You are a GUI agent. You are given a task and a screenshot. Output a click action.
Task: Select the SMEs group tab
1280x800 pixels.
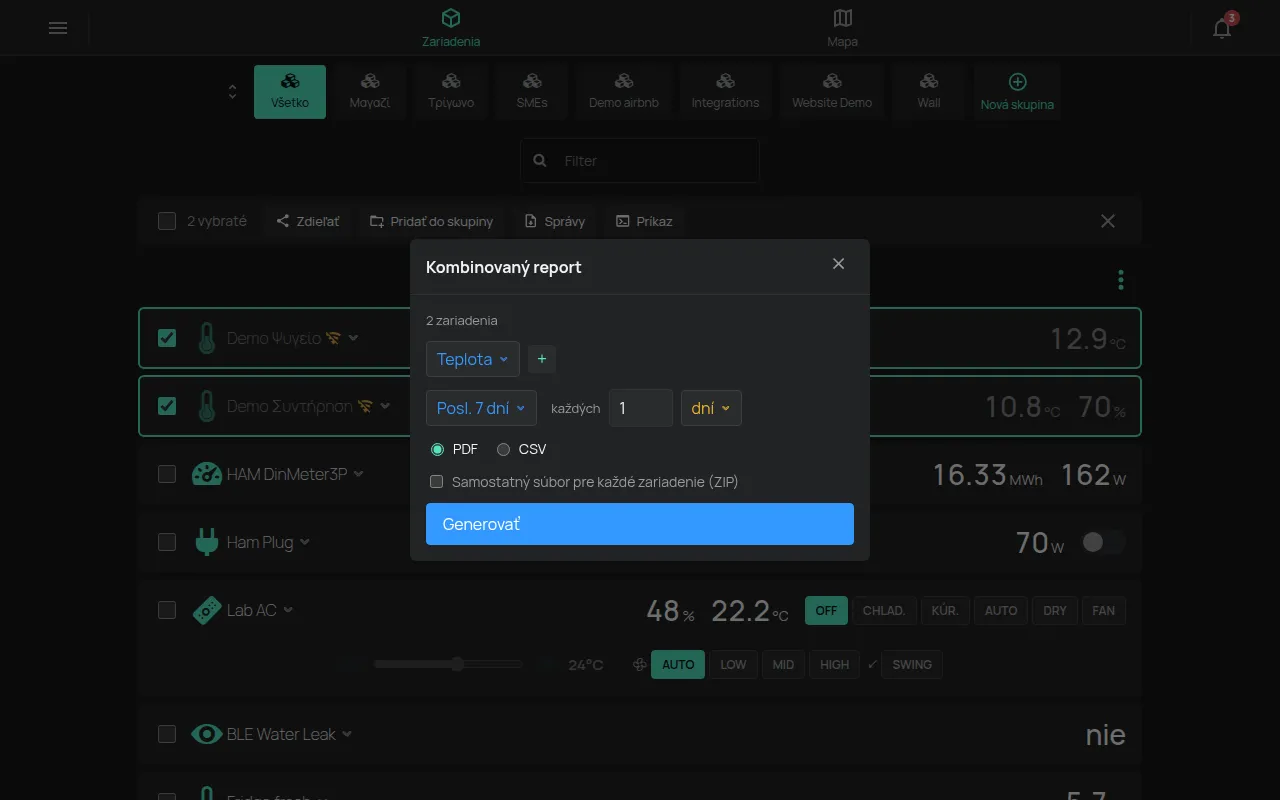[532, 92]
